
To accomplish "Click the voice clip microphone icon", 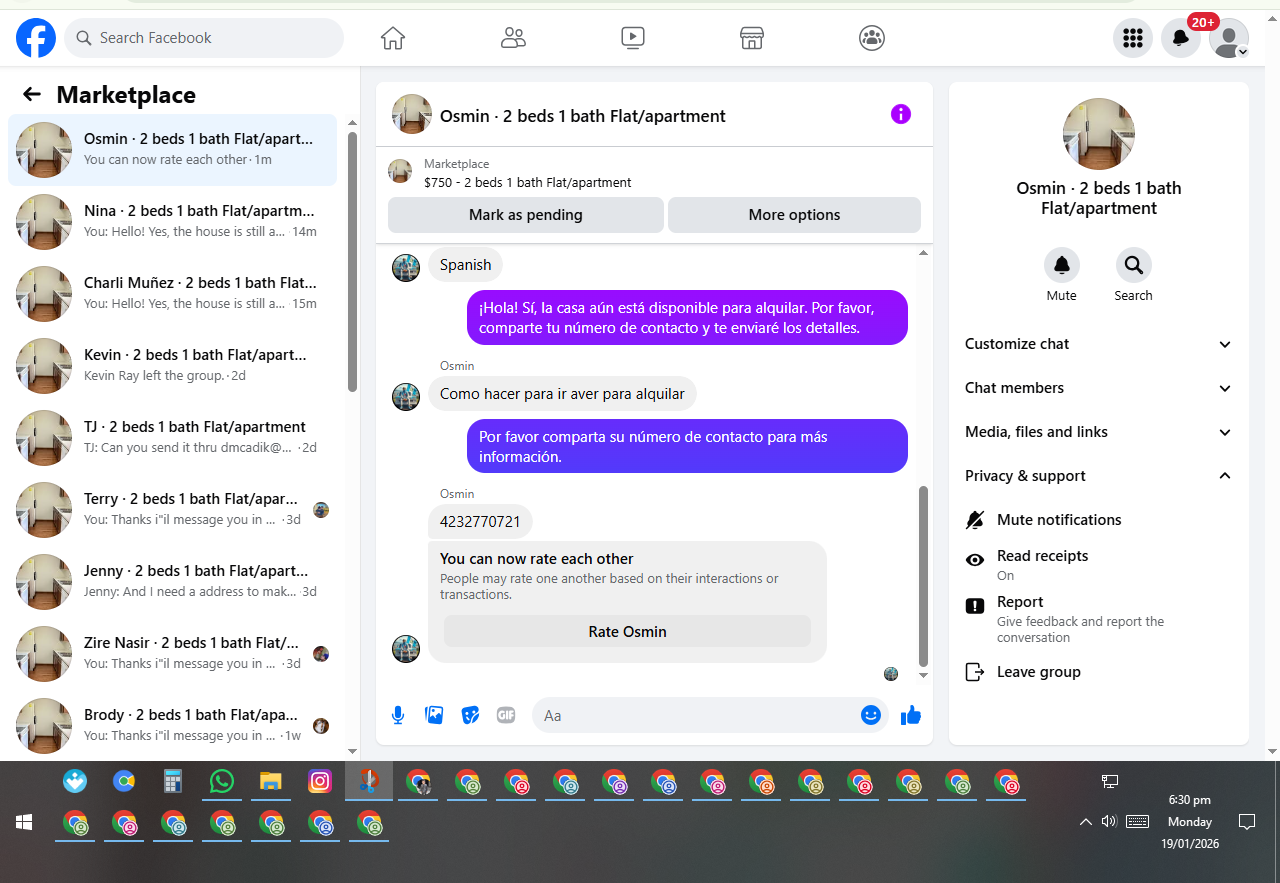I will [x=398, y=715].
